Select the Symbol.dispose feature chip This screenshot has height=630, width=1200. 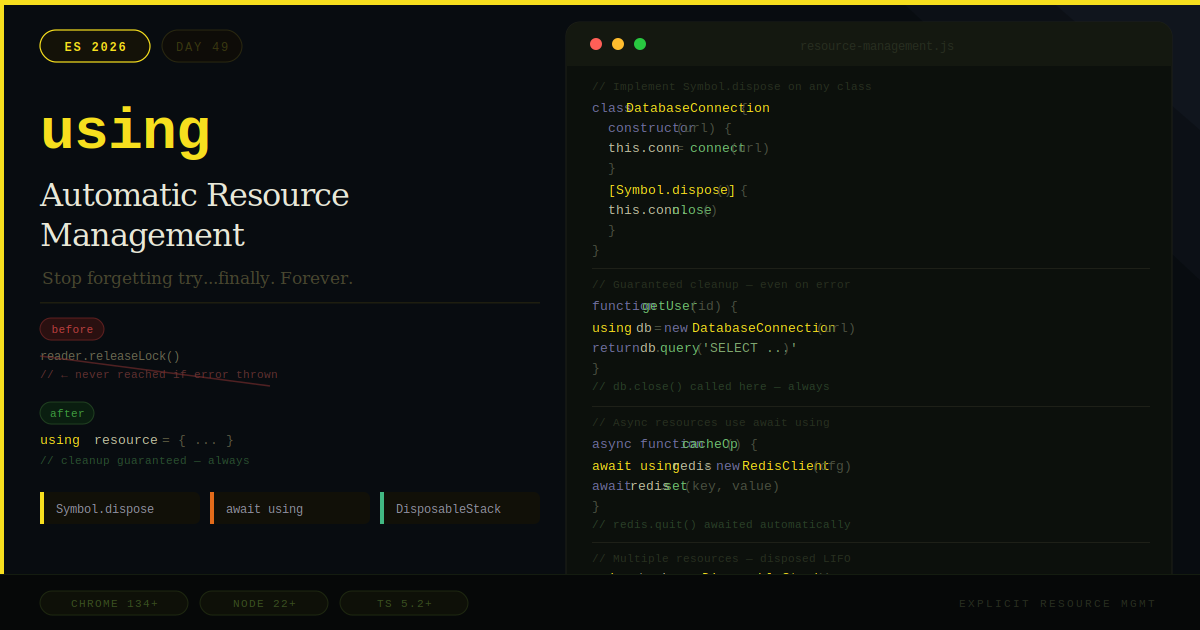pos(119,508)
